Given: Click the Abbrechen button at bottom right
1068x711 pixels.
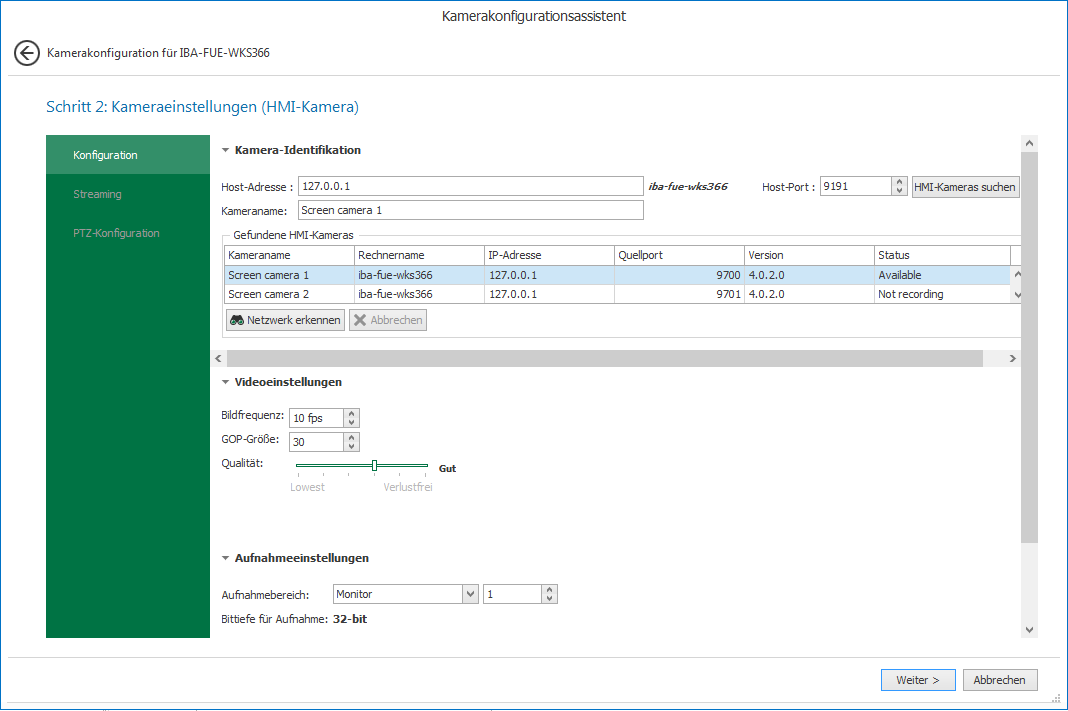Looking at the screenshot, I should pos(999,680).
